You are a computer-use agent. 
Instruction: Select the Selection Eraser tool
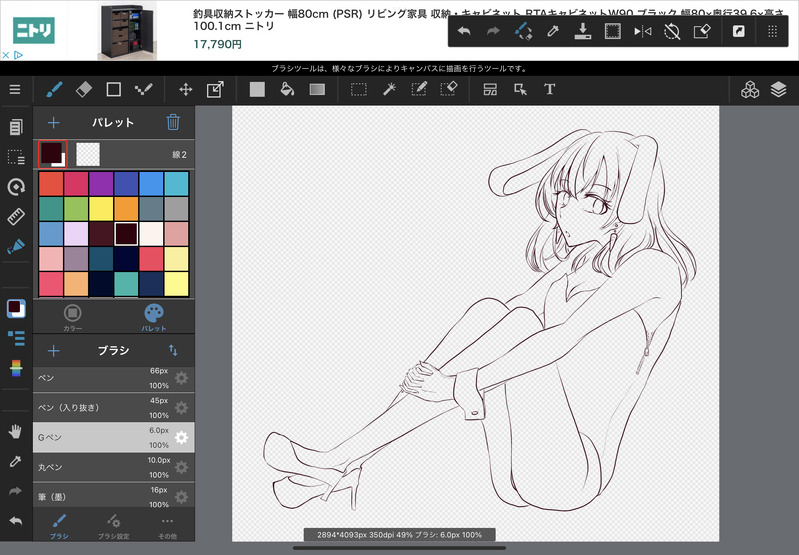point(449,90)
